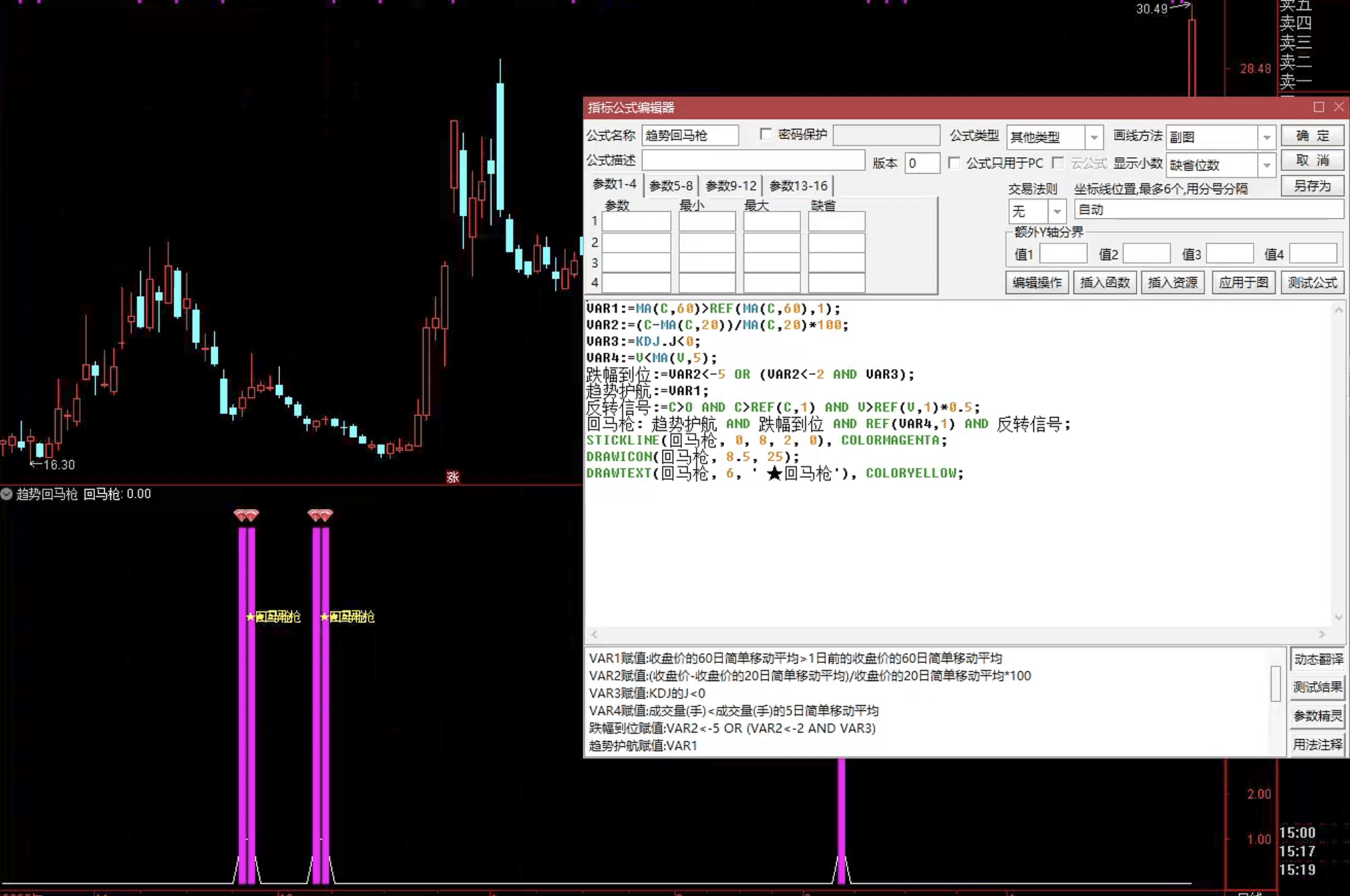Click parameter row 2 最大 cell
The width and height of the screenshot is (1350, 896).
[x=772, y=242]
